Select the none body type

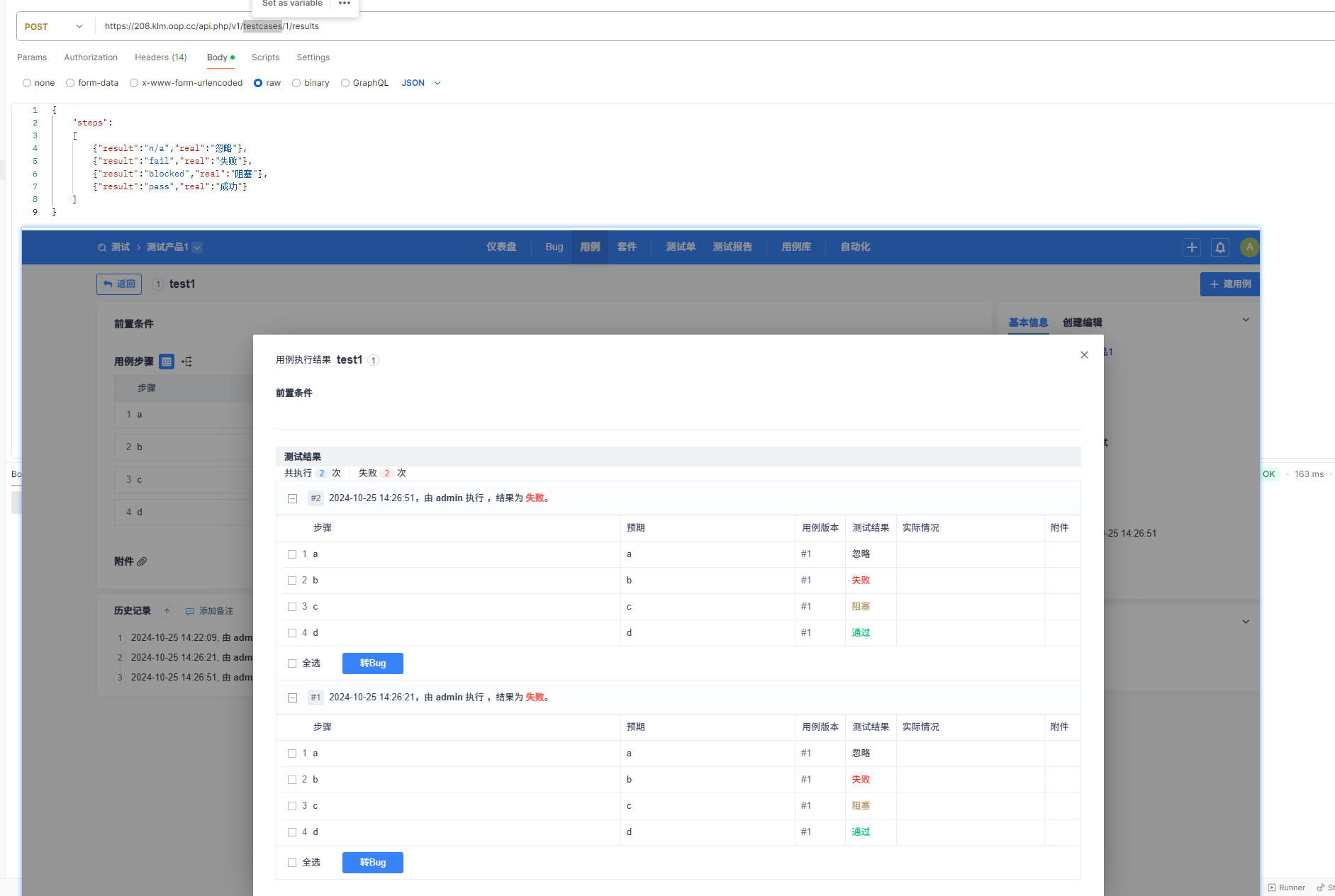[x=27, y=83]
